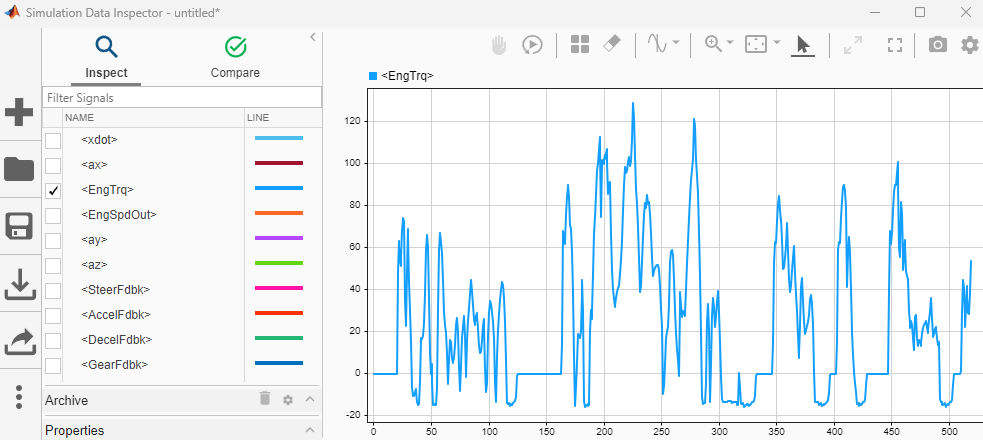Screen dimensions: 983x440
Task: Check the <GearFdbk> signal checkbox
Action: 53,365
